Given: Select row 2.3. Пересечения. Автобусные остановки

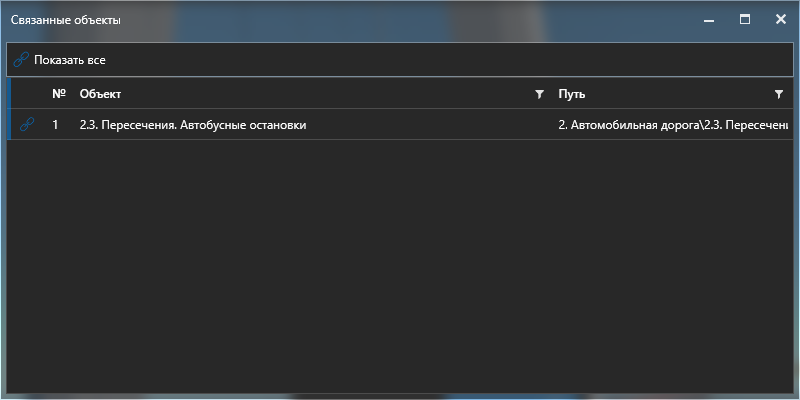Looking at the screenshot, I should [x=192, y=125].
